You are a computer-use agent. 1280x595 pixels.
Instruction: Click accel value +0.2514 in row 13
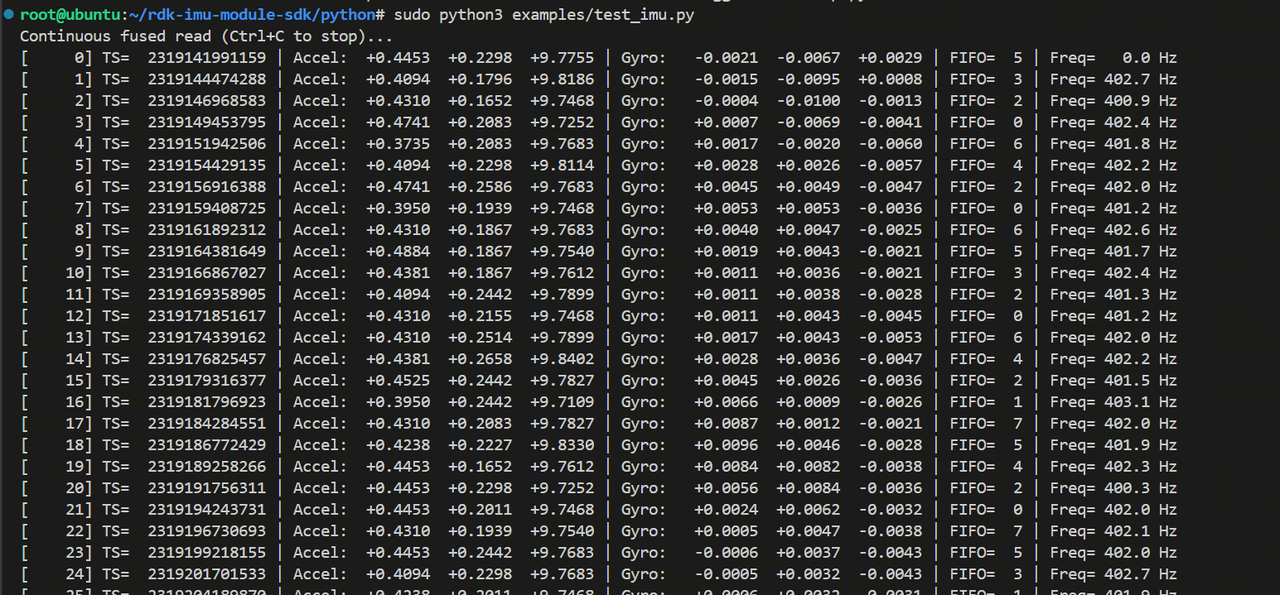480,337
